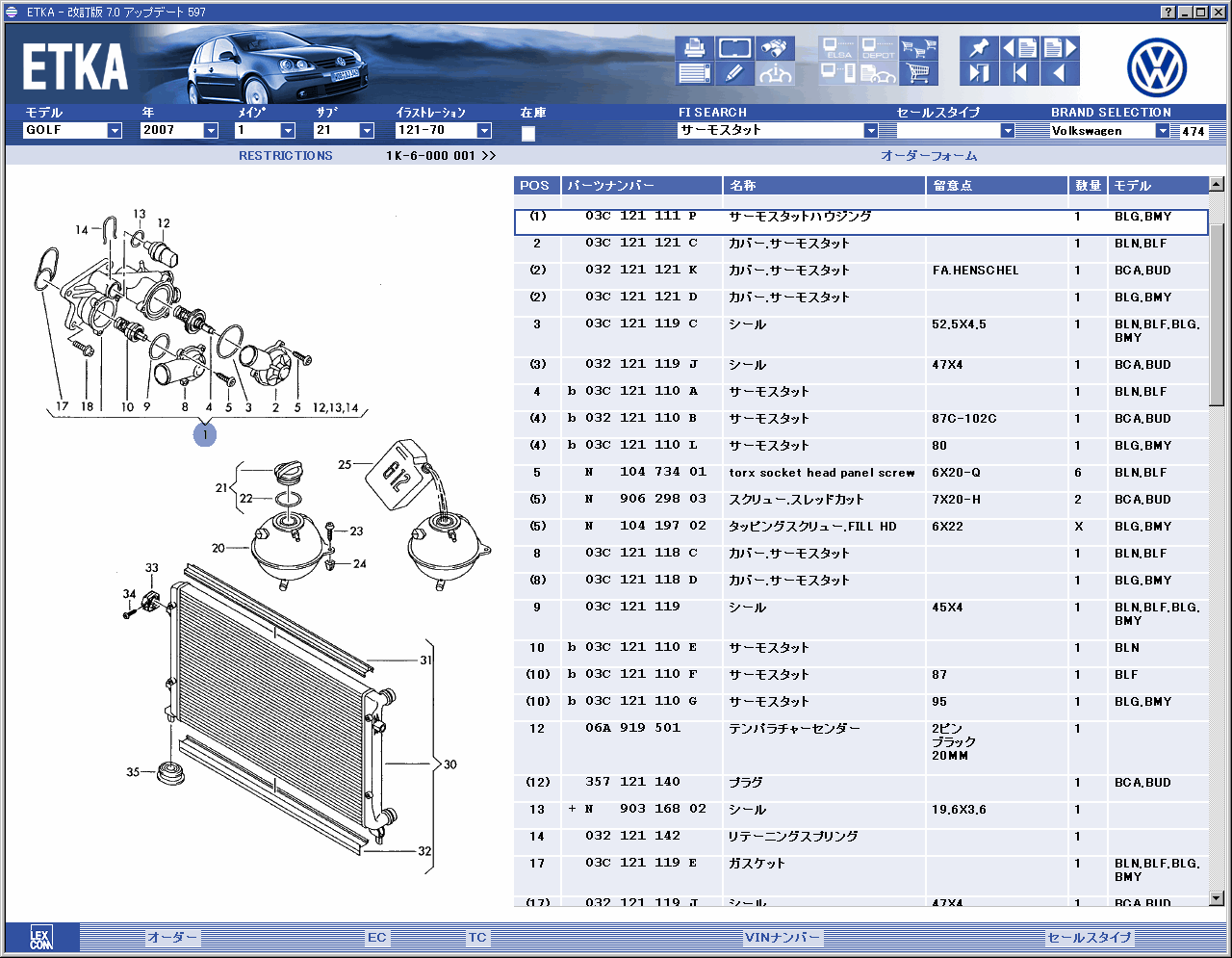Click the VINナンバー tab

click(783, 938)
